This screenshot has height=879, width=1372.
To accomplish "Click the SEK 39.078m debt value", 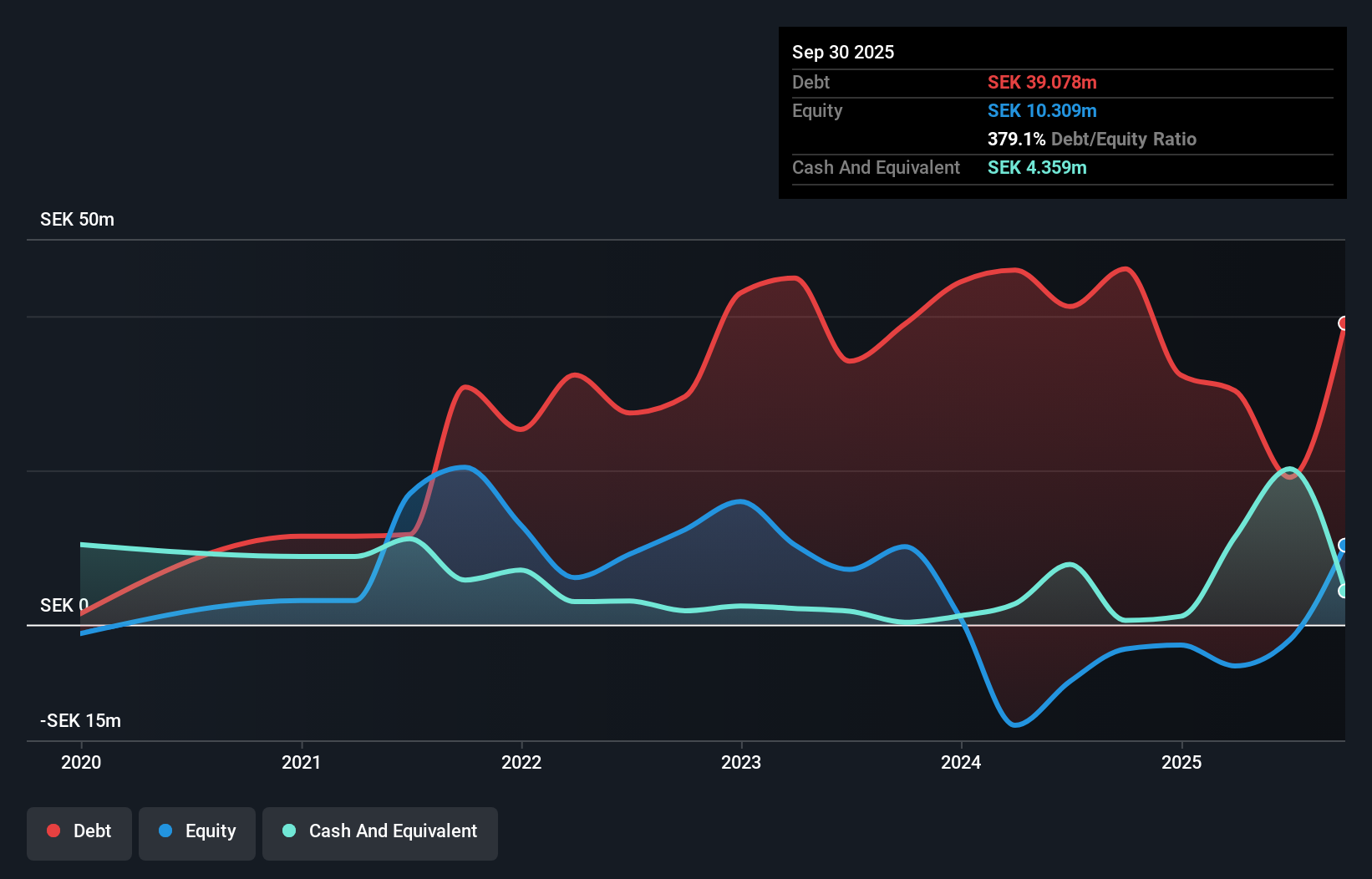I will (1043, 82).
